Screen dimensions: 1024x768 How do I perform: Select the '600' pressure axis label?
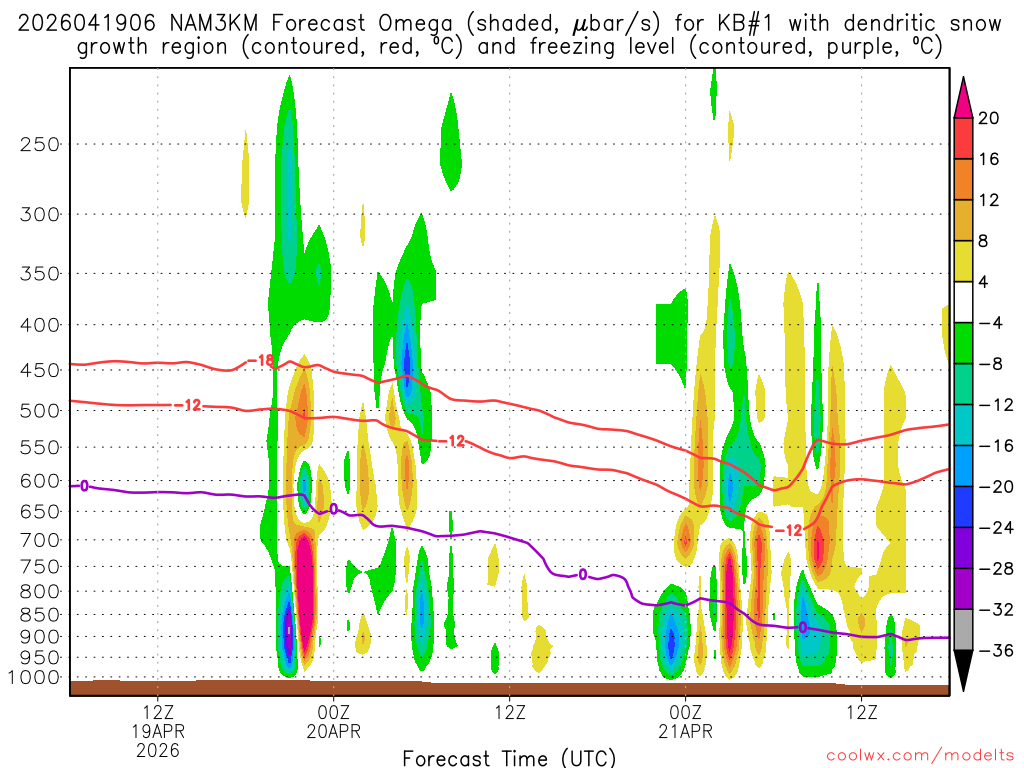[x=40, y=481]
